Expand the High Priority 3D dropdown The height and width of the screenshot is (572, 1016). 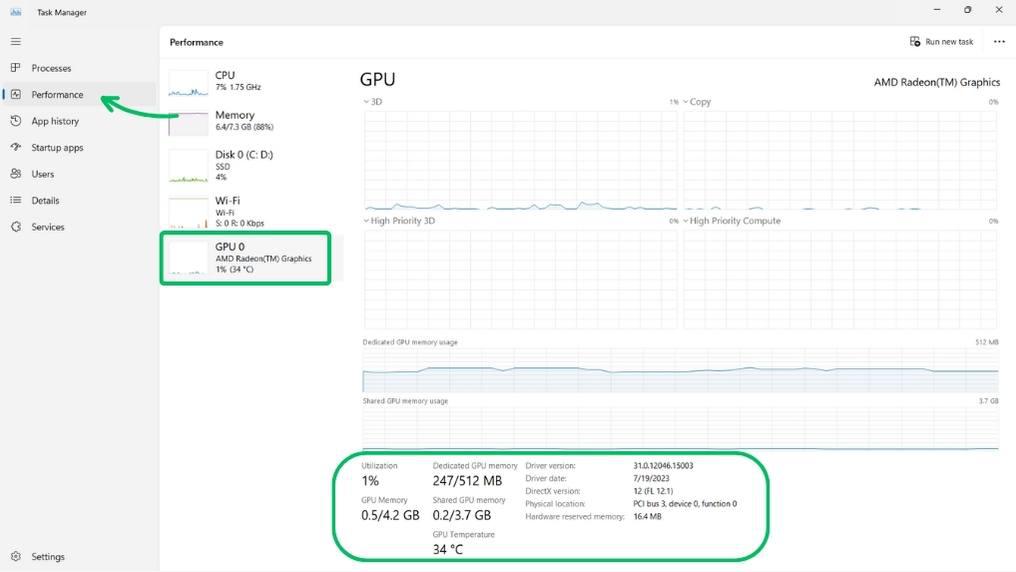pos(366,221)
